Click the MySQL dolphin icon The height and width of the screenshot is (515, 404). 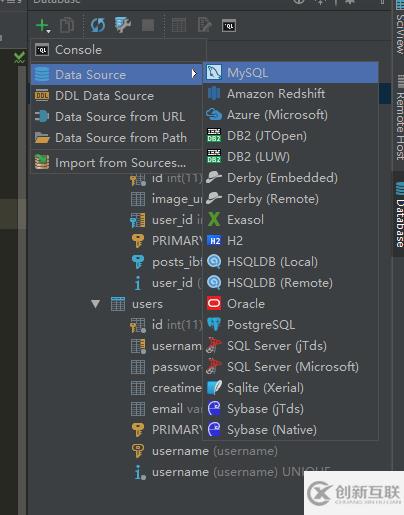click(x=214, y=72)
